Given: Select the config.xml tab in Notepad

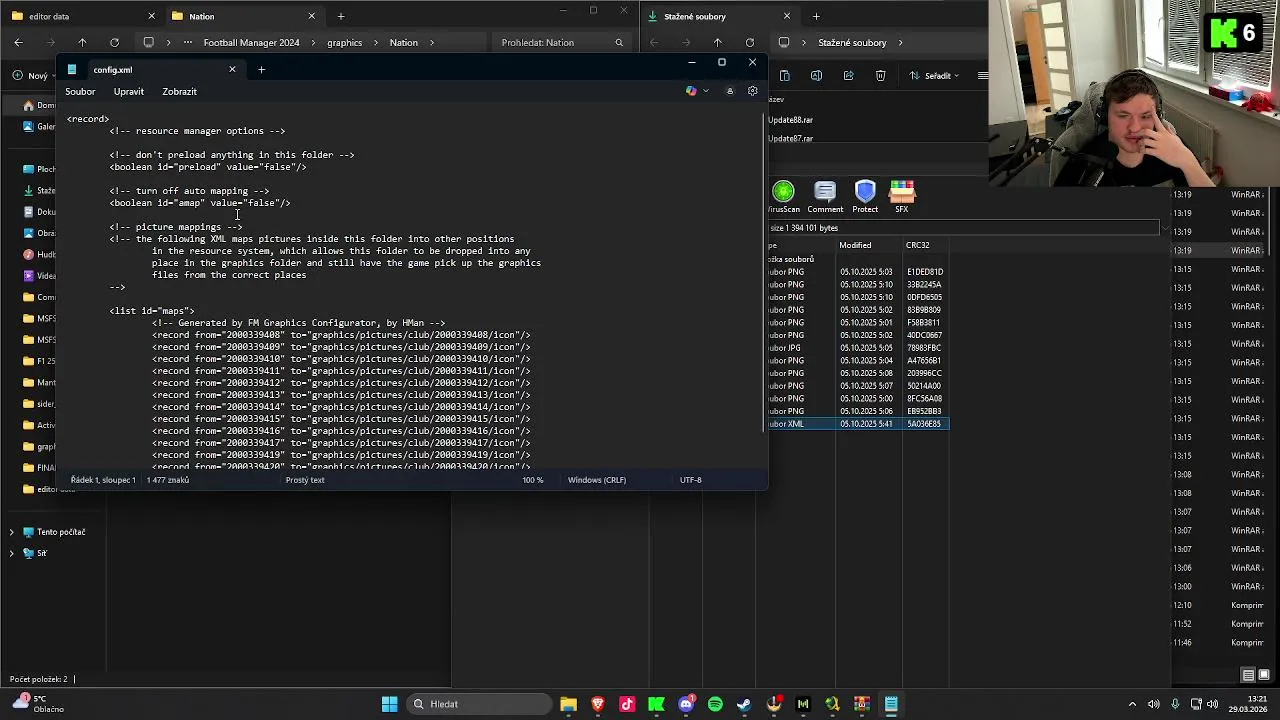Looking at the screenshot, I should (150, 69).
